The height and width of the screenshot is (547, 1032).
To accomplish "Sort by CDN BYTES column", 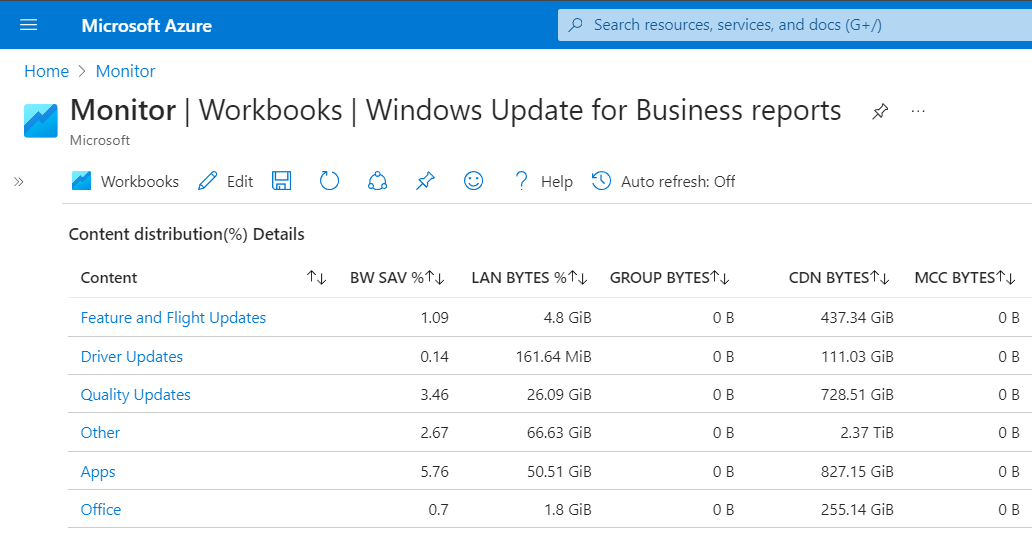I will pyautogui.click(x=880, y=278).
